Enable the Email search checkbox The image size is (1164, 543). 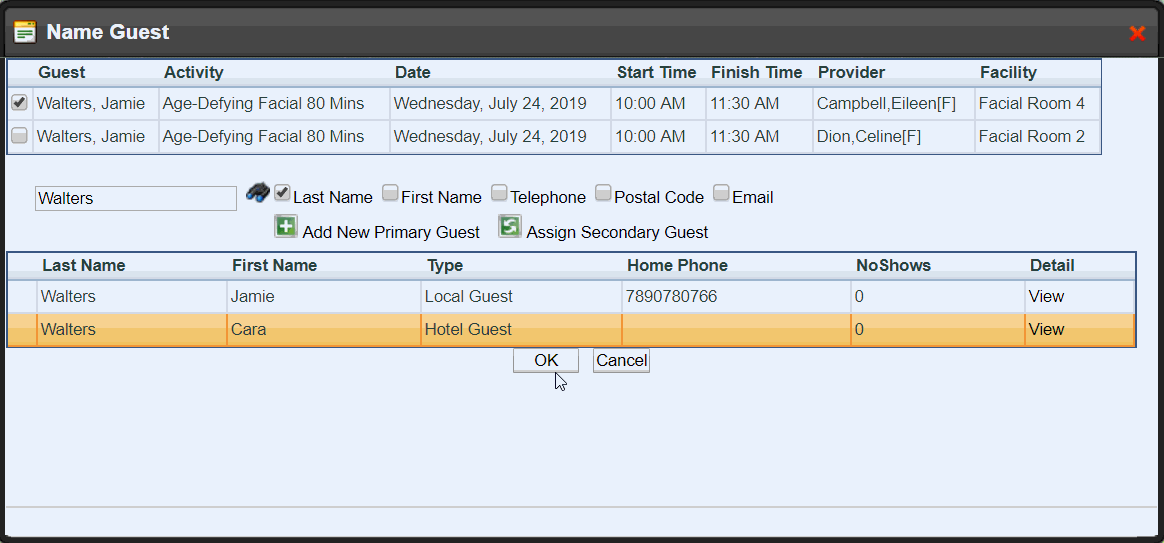(x=721, y=193)
